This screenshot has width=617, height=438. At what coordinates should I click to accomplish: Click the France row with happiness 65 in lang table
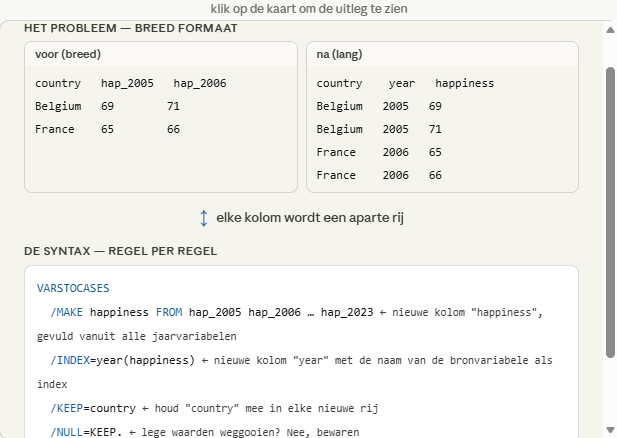pyautogui.click(x=379, y=152)
